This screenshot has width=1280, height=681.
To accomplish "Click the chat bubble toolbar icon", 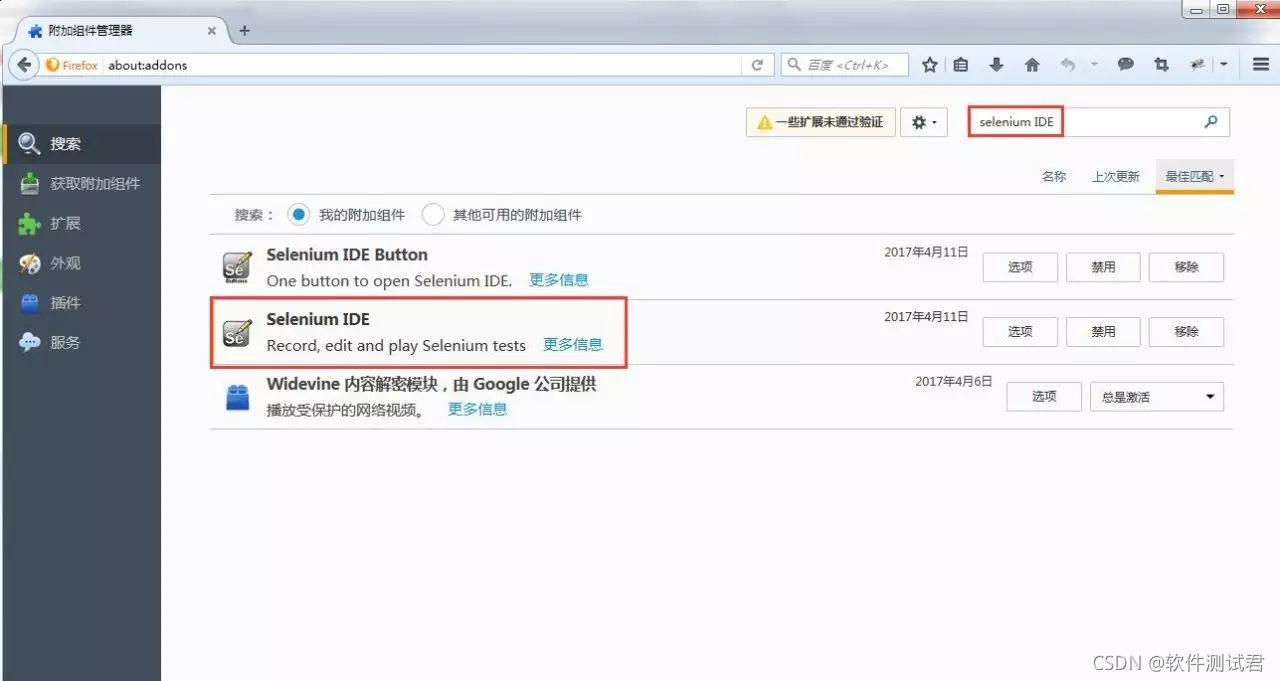I will tap(1126, 65).
